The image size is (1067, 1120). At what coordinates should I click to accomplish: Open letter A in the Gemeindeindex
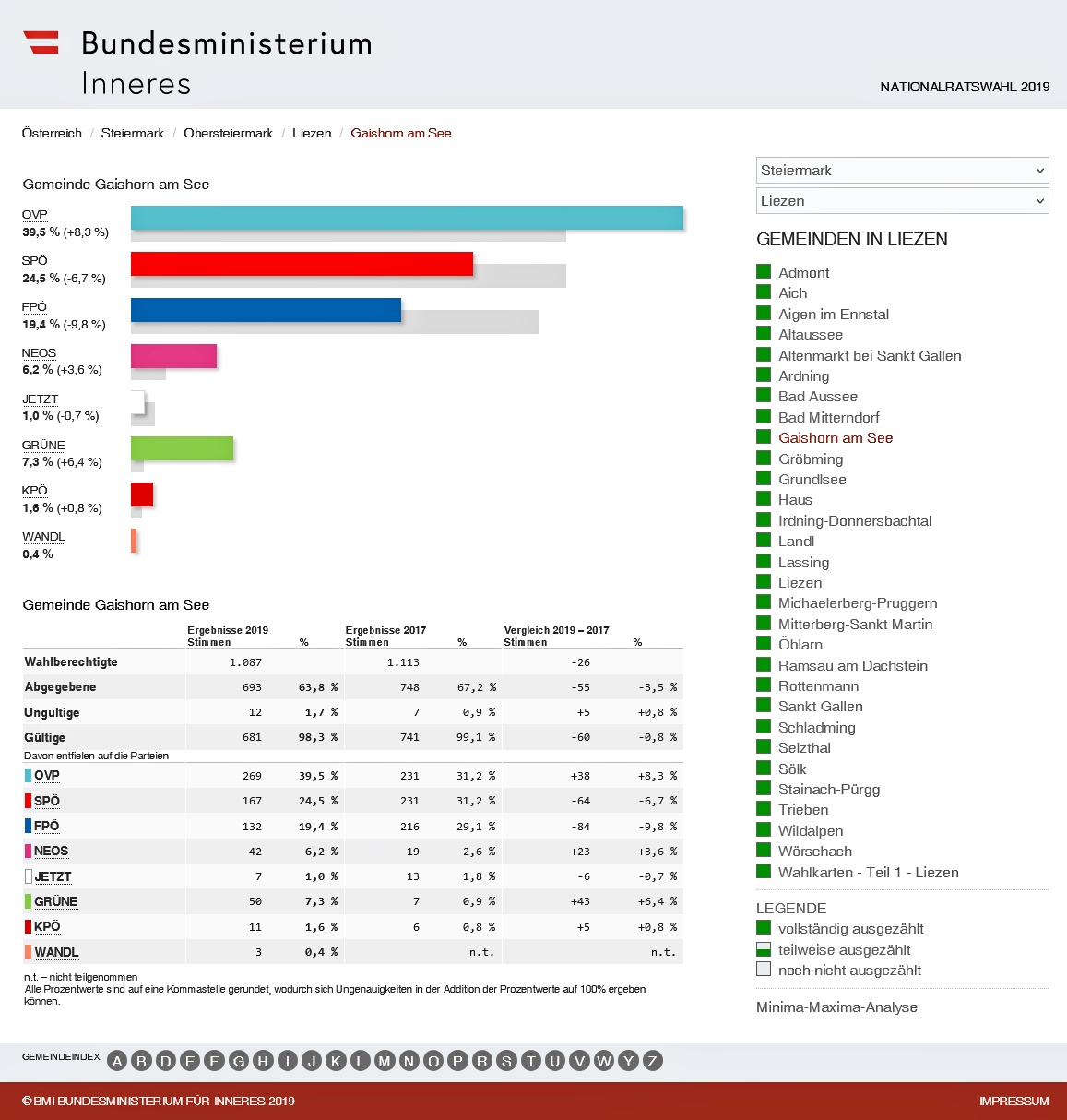tap(117, 1061)
